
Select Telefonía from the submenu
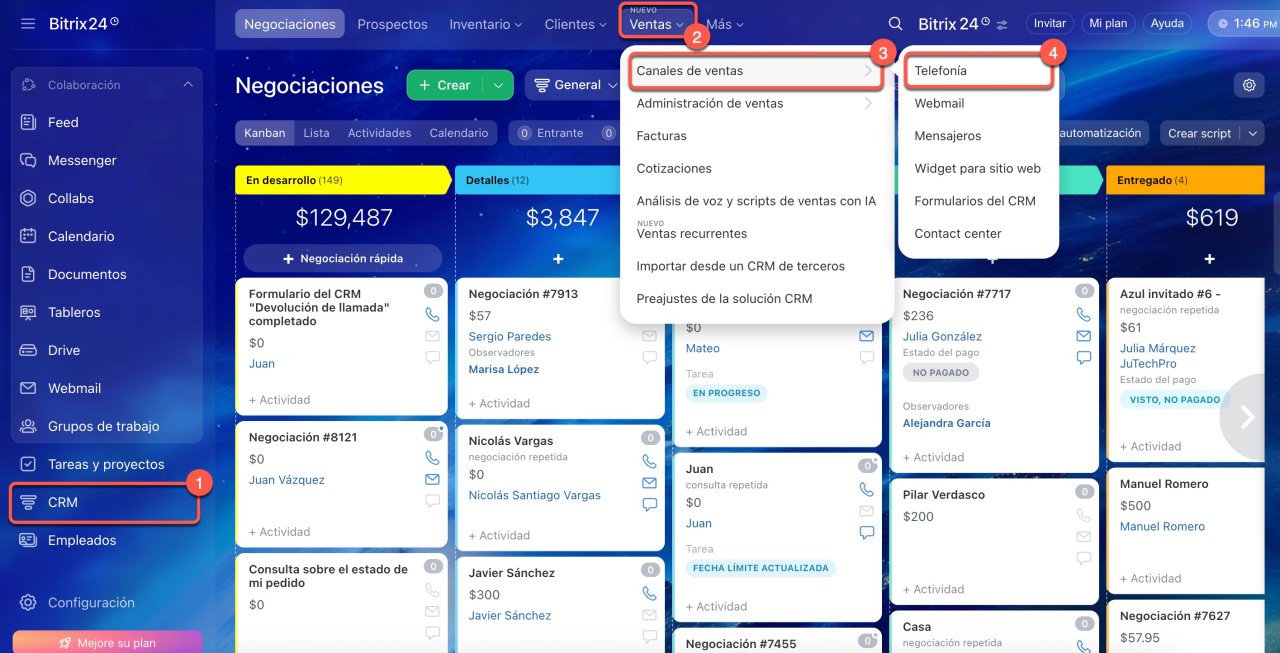[x=978, y=71]
